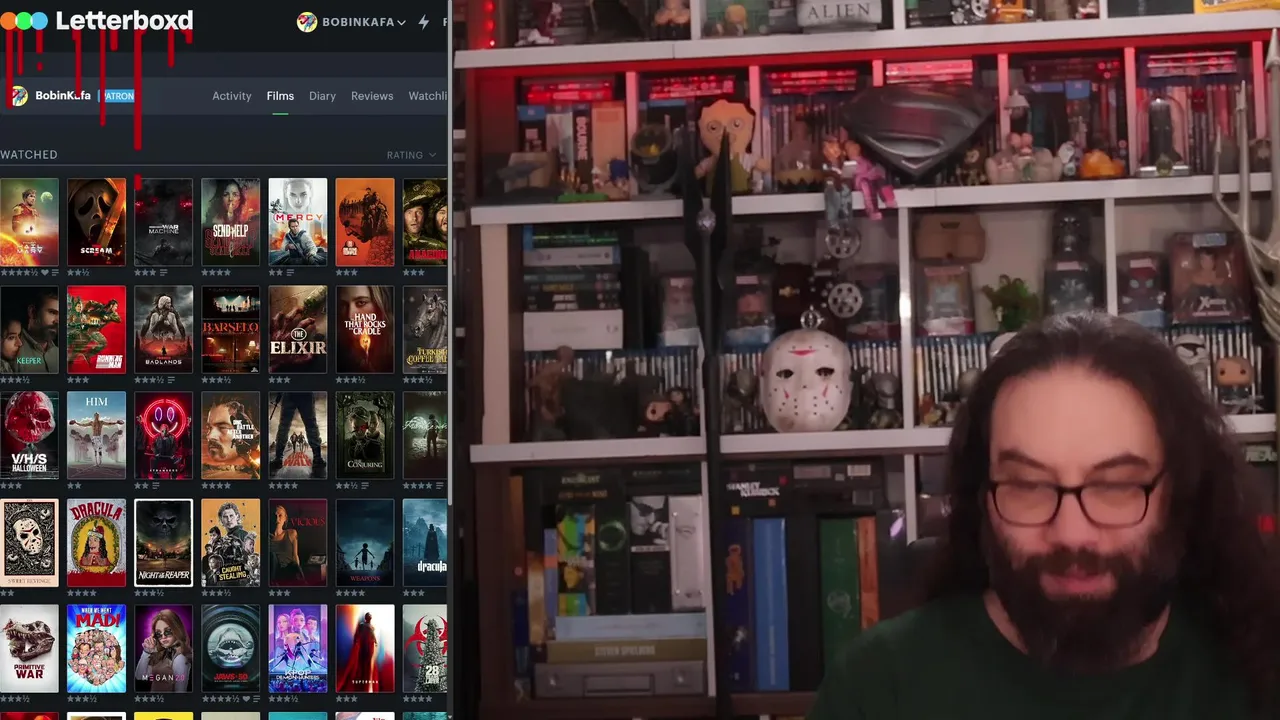Open the Jaws @ 50 poster
Image resolution: width=1280 pixels, height=720 pixels.
pyautogui.click(x=231, y=649)
